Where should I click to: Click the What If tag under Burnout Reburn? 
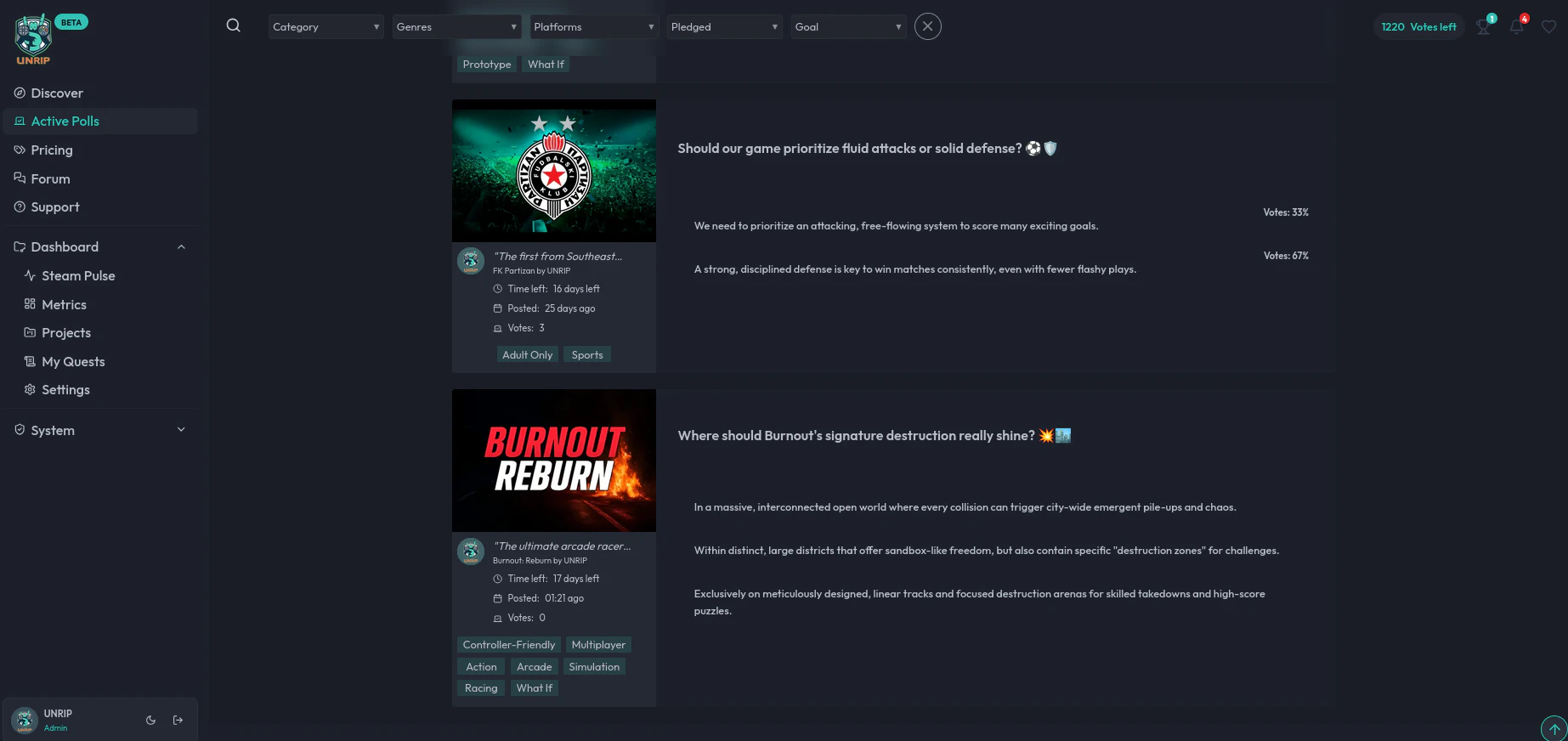pos(535,688)
